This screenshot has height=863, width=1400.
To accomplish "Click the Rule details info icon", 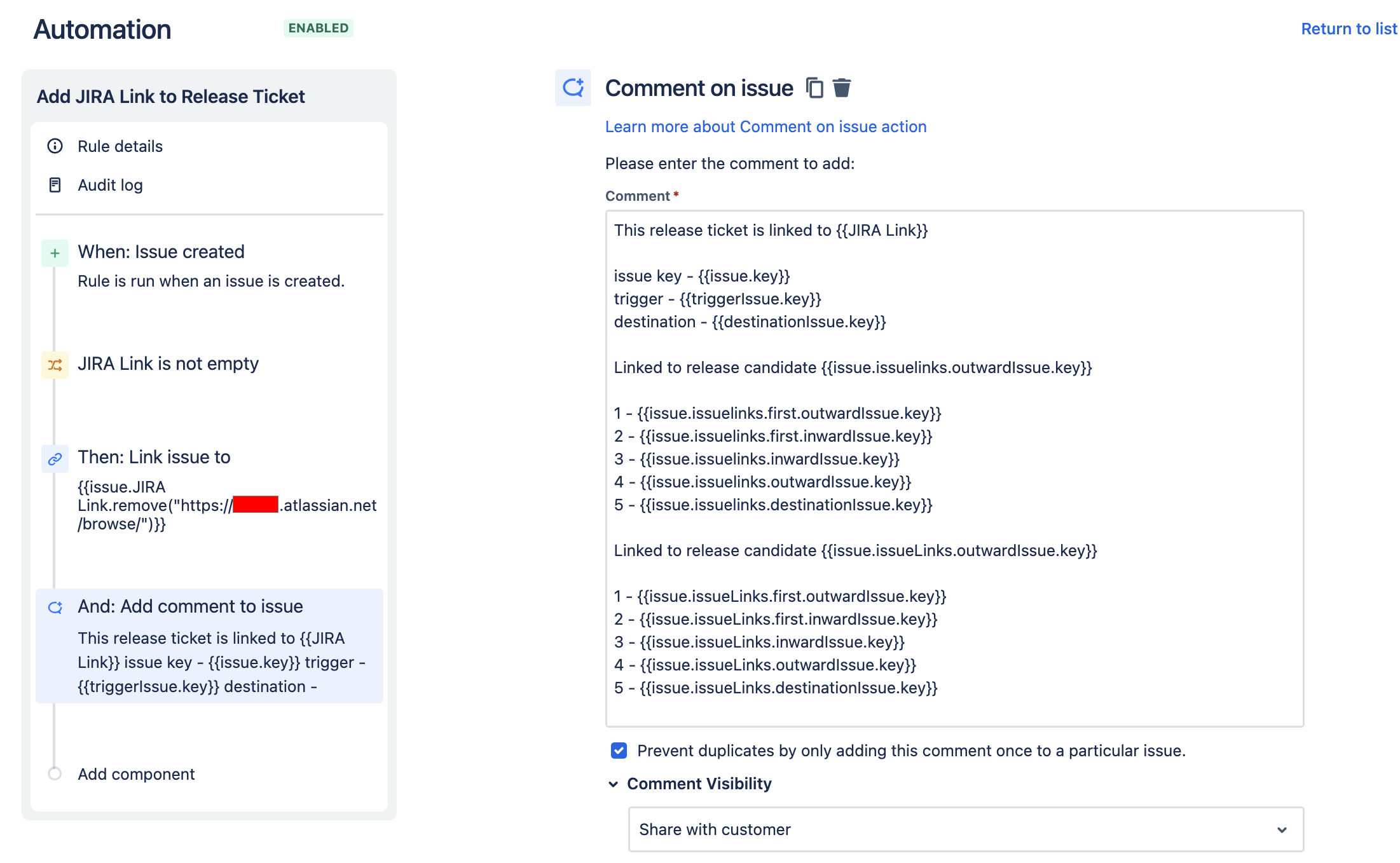I will point(55,146).
